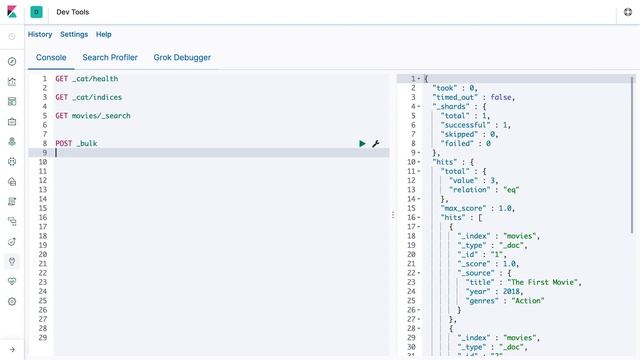Click "timed_out" : false line

(x=473, y=97)
